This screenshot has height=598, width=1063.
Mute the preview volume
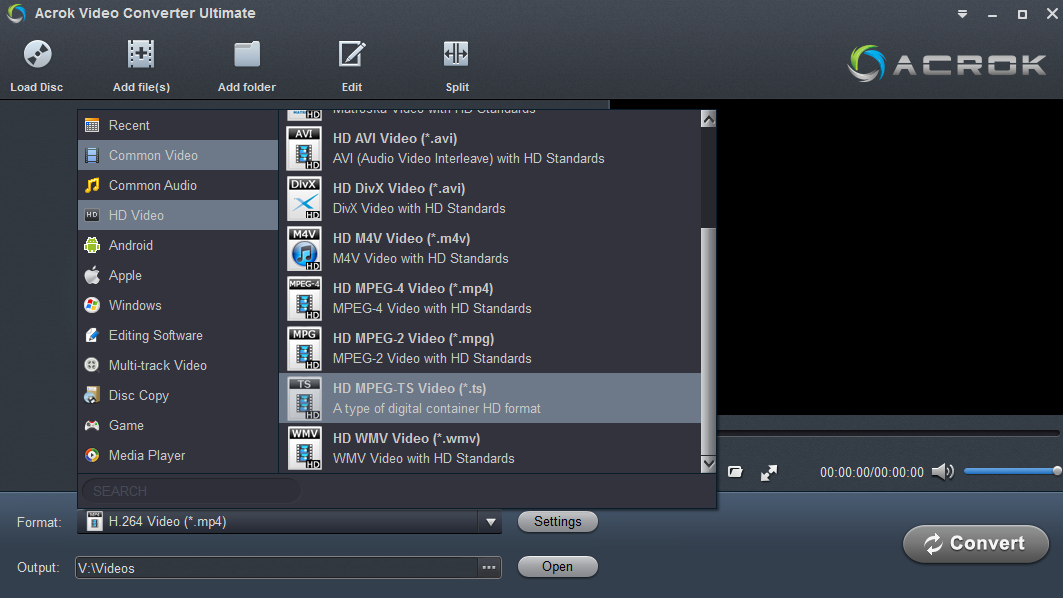point(942,471)
